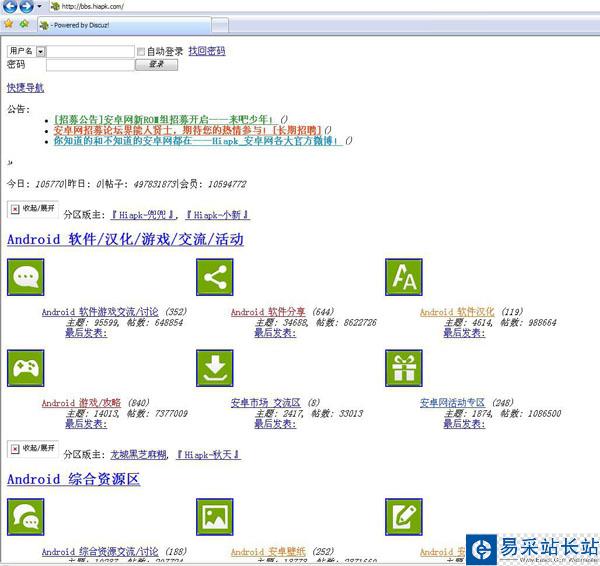Open moderator profile 龙城黑芝麻糊
The image size is (600, 566).
[139, 455]
